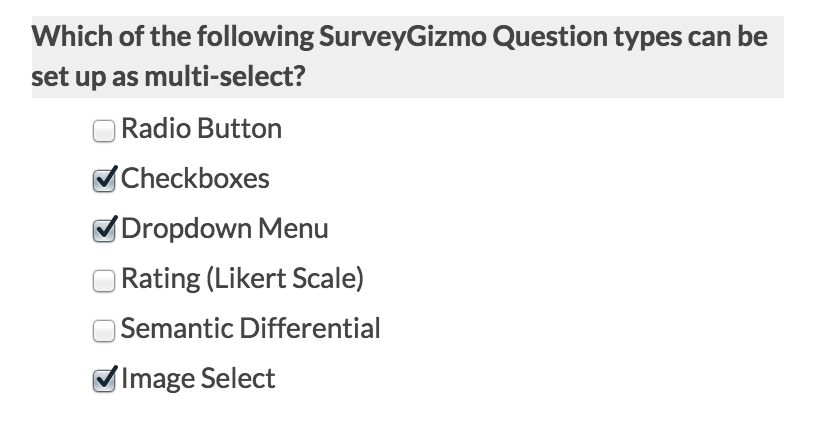Click the "Semantic Differential" label text
The height and width of the screenshot is (446, 818).
(x=250, y=329)
